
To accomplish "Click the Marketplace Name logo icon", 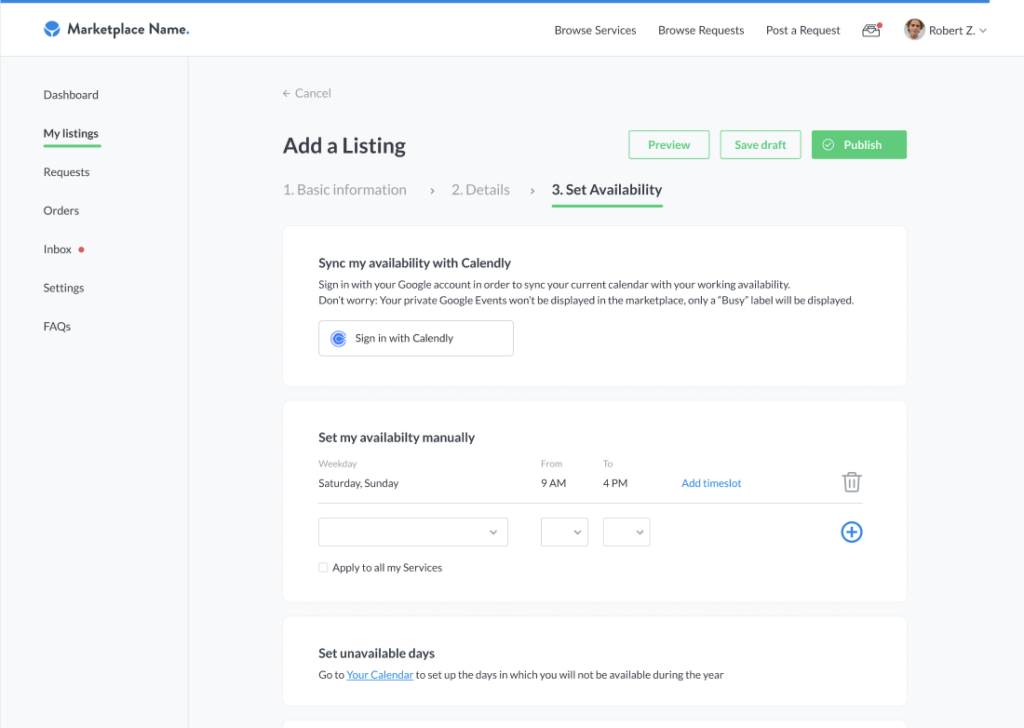I will (x=52, y=29).
